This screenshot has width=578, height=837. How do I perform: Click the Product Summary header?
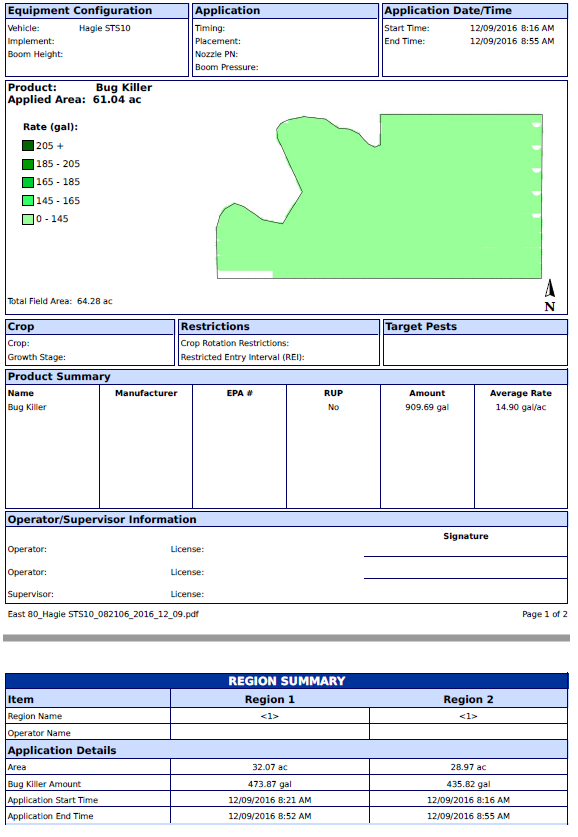click(x=287, y=377)
